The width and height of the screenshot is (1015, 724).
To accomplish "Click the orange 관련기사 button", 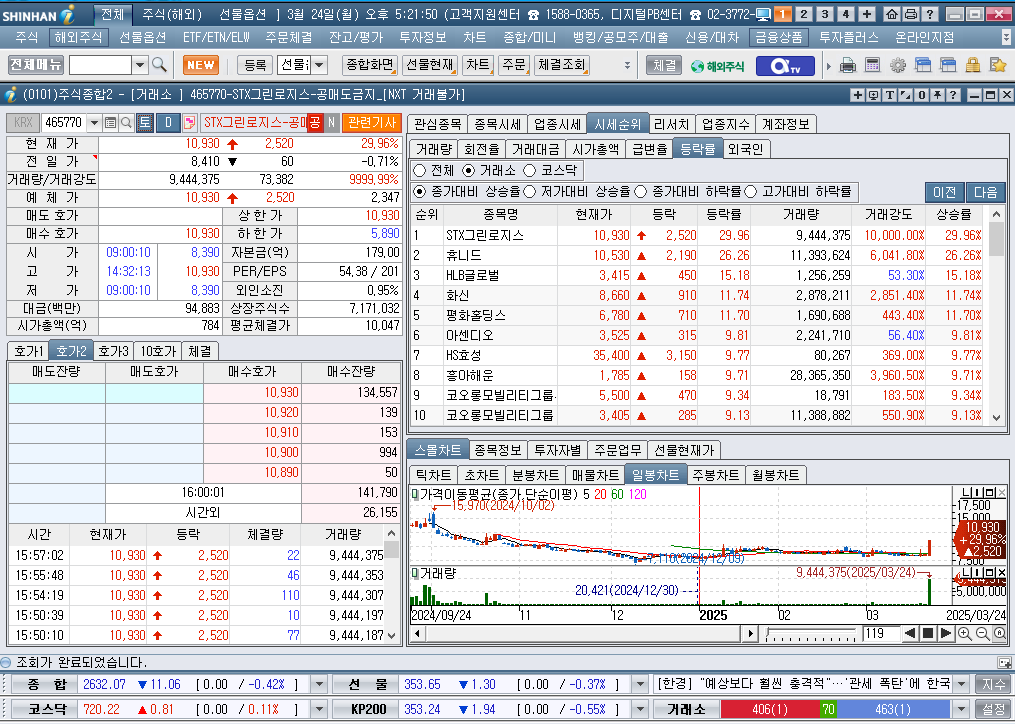I will [x=372, y=122].
